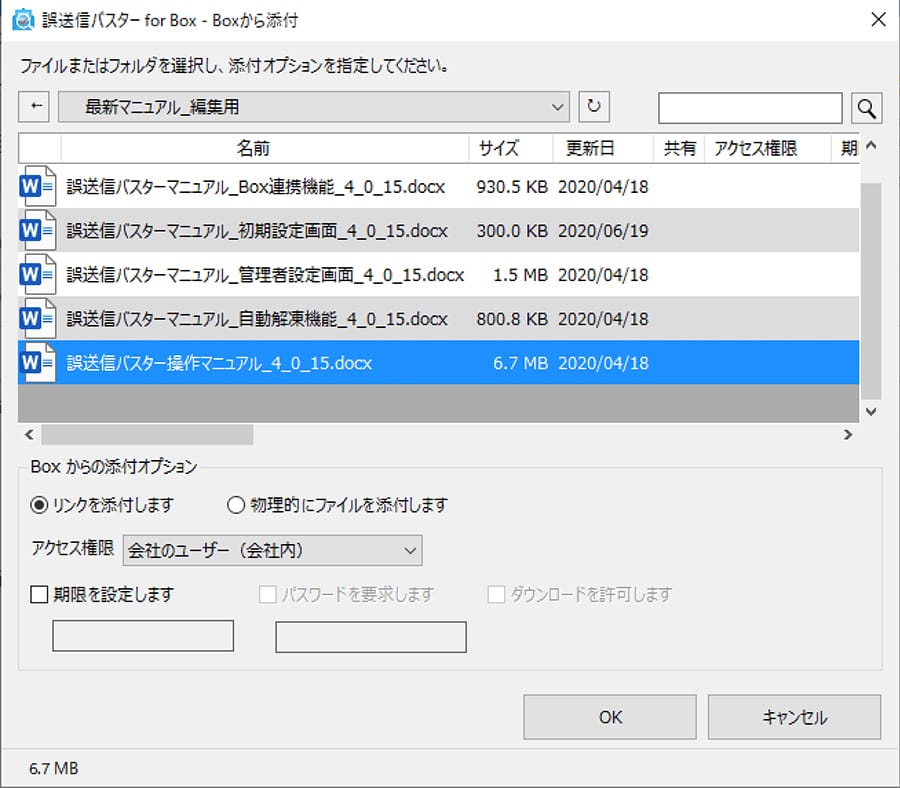This screenshot has height=788, width=900.
Task: Click the search text field
Action: click(x=750, y=108)
